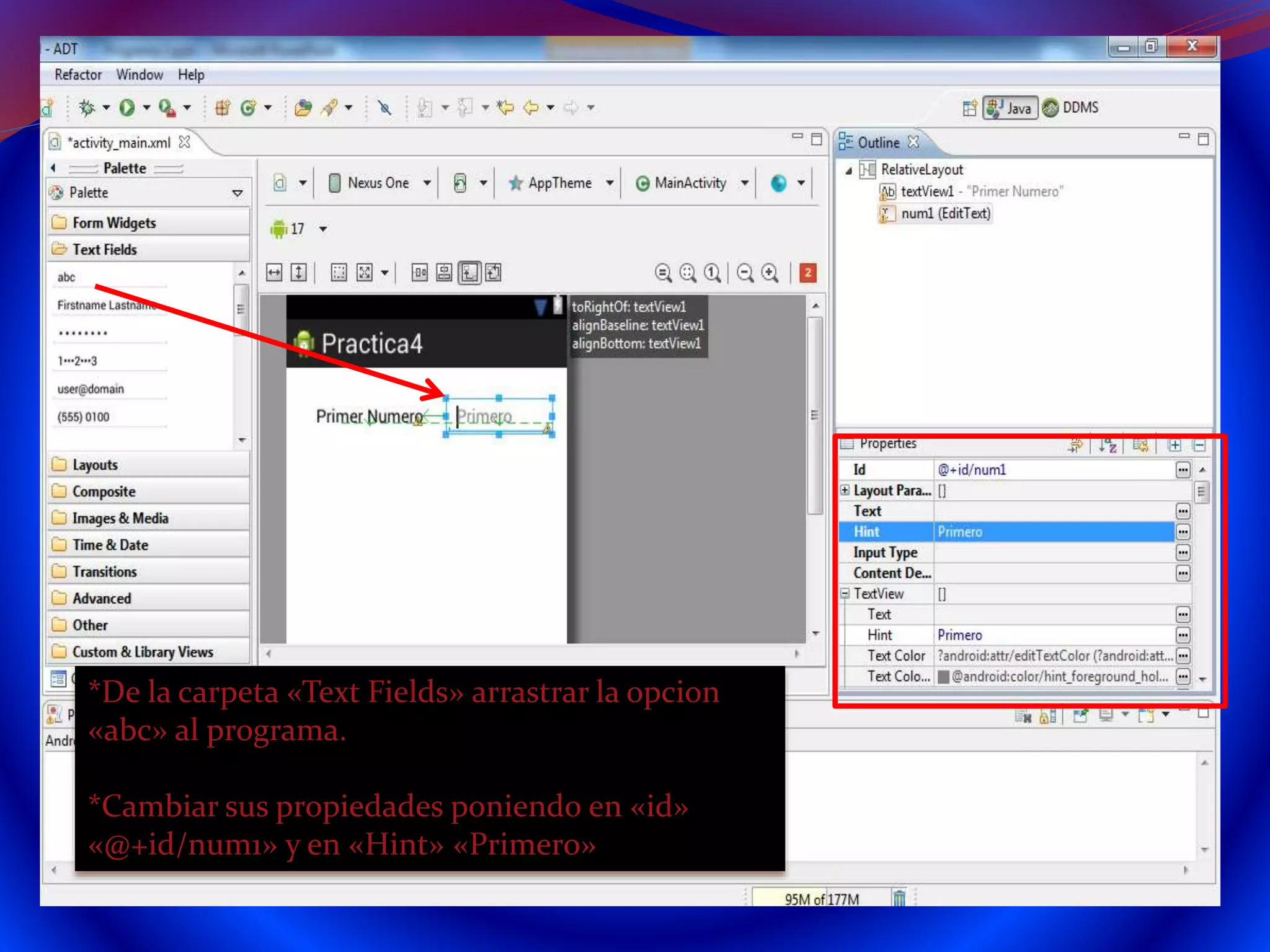Click the Debug bug icon in toolbar
The image size is (1270, 952).
(87, 108)
